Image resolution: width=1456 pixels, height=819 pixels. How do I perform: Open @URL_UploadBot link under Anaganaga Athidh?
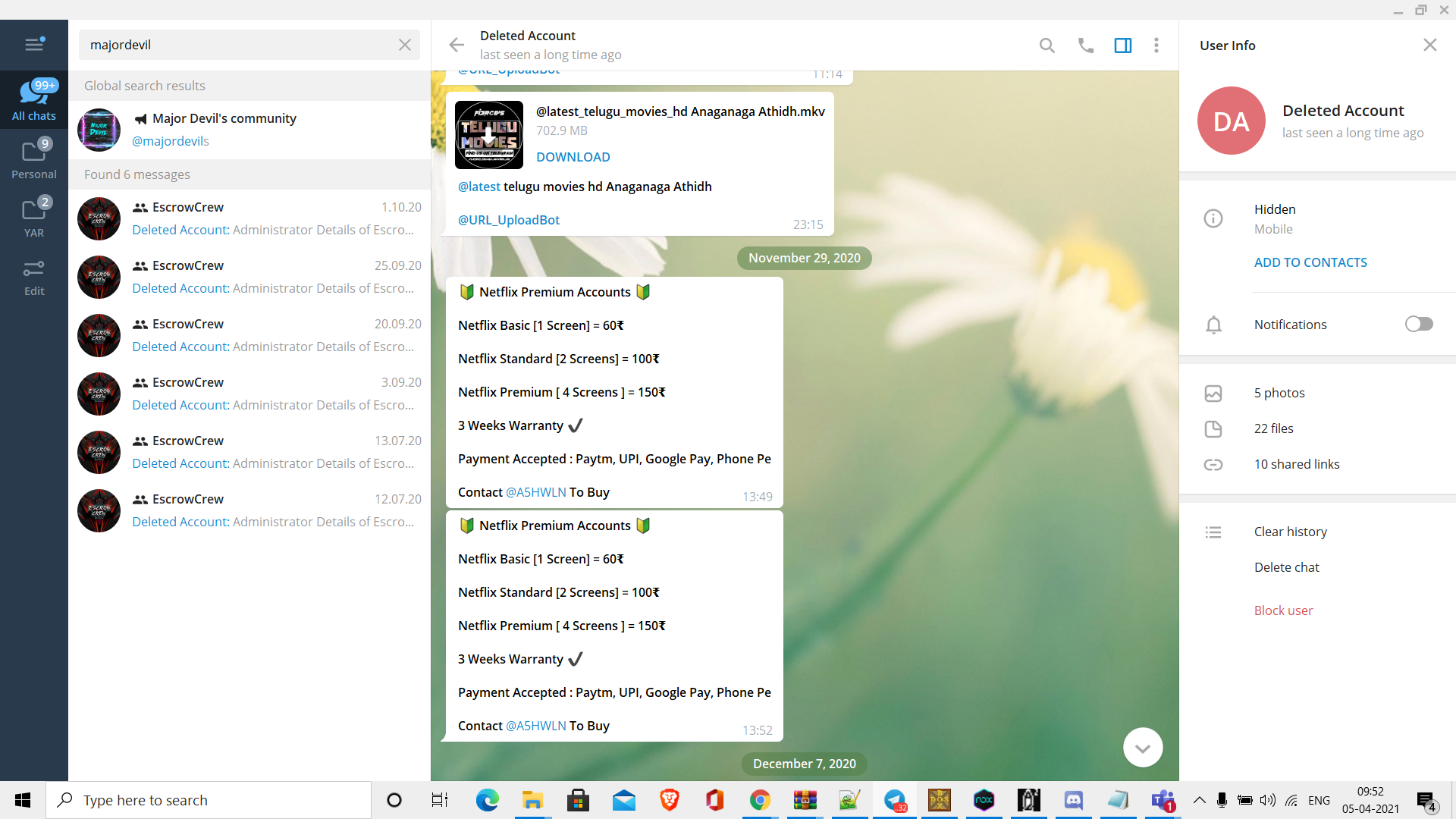pos(508,220)
